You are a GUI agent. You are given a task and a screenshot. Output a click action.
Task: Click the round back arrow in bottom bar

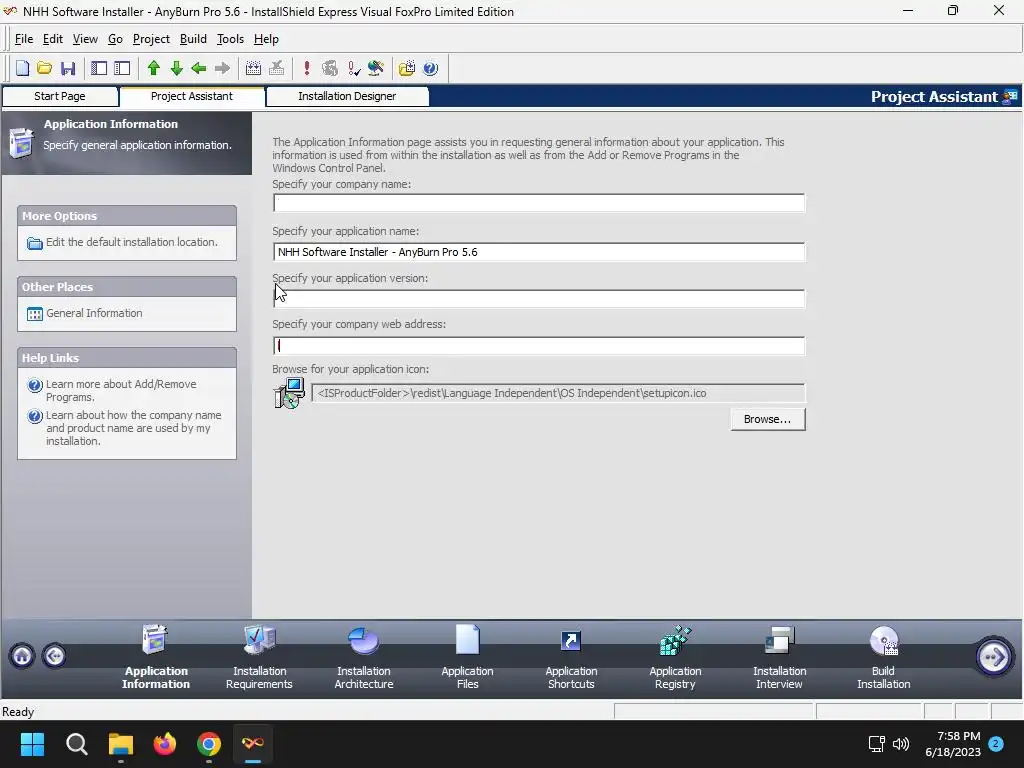pos(55,655)
